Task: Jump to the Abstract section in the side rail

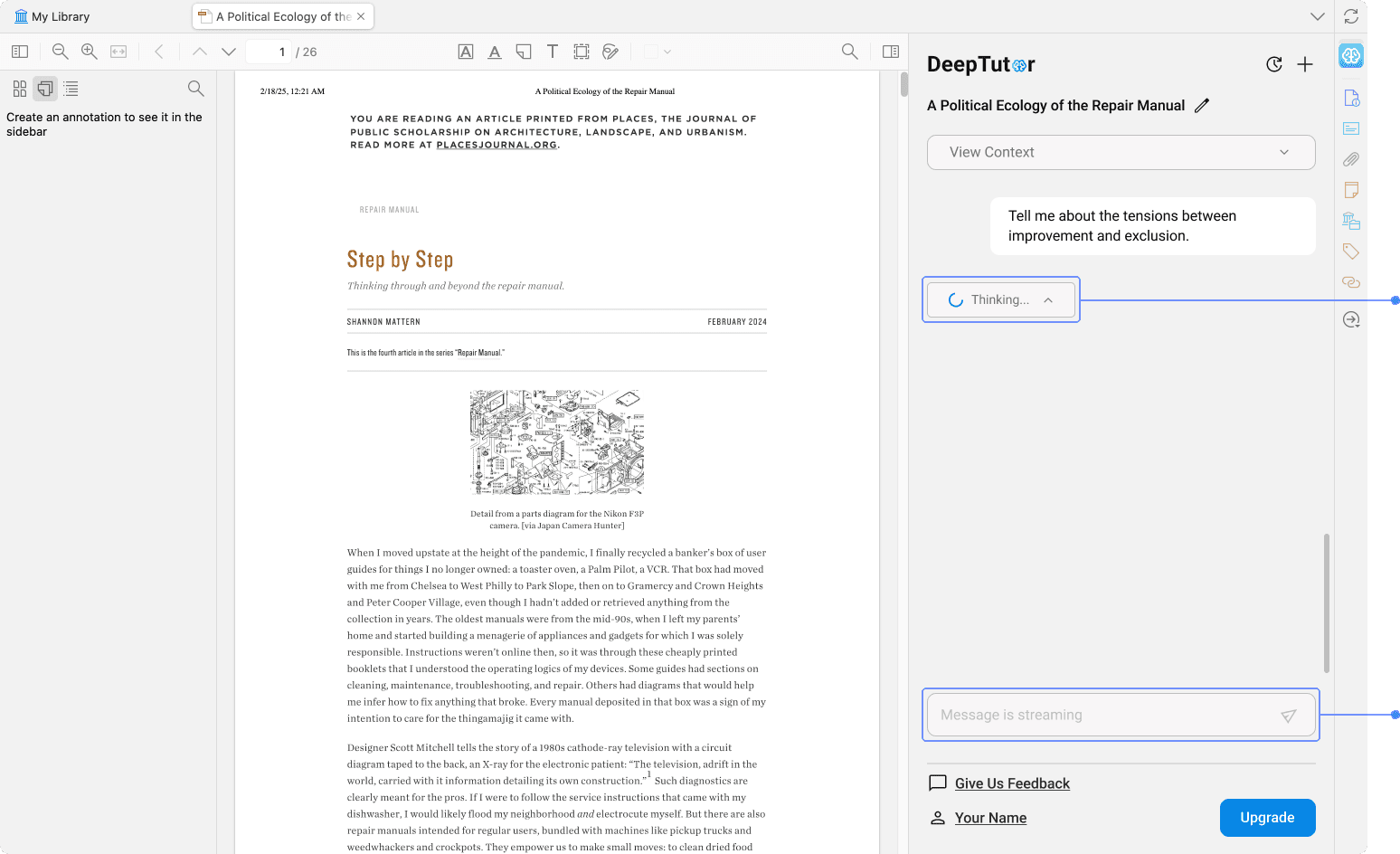Action: tap(1351, 128)
